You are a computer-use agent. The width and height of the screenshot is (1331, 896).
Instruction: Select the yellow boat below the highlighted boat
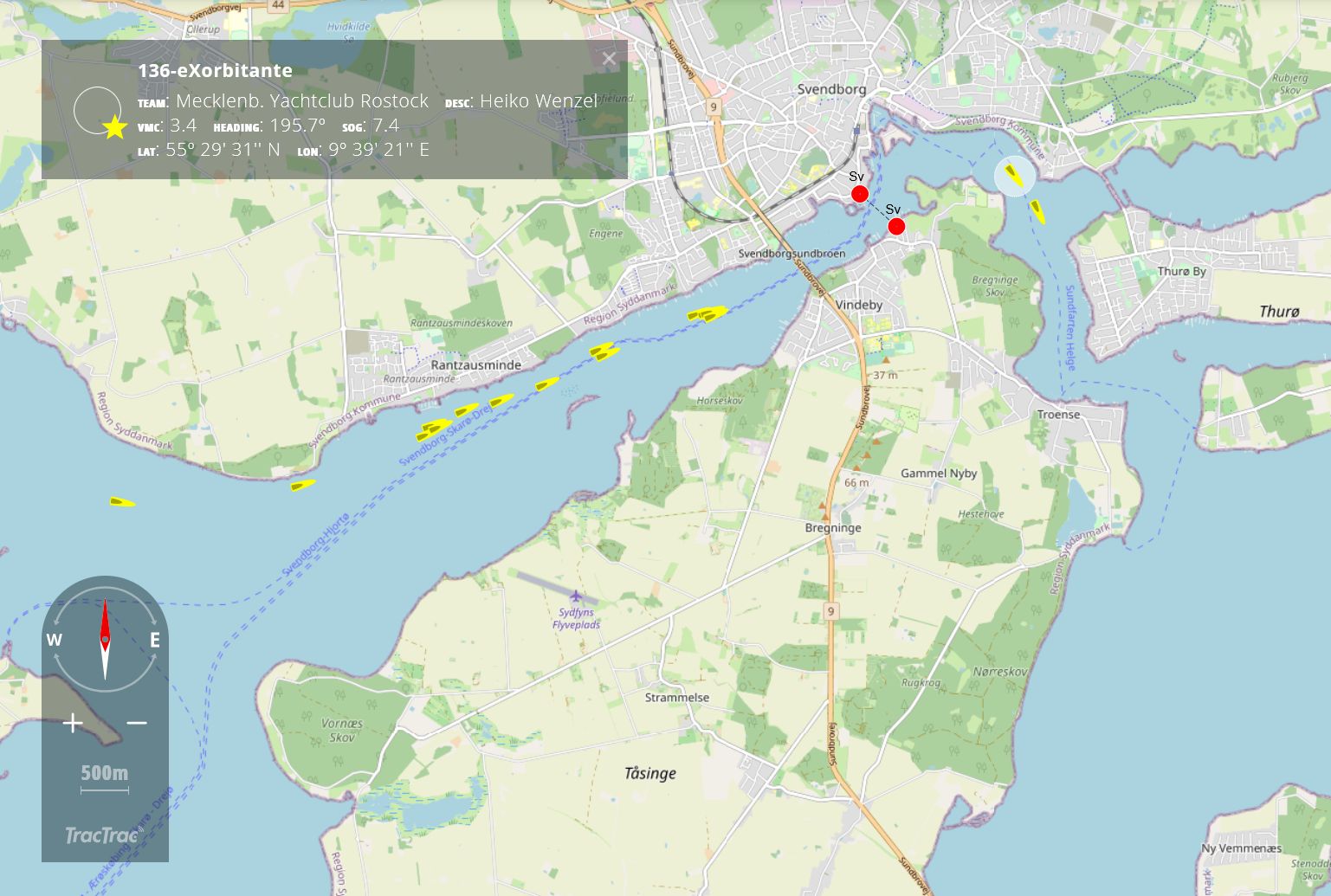[1037, 211]
